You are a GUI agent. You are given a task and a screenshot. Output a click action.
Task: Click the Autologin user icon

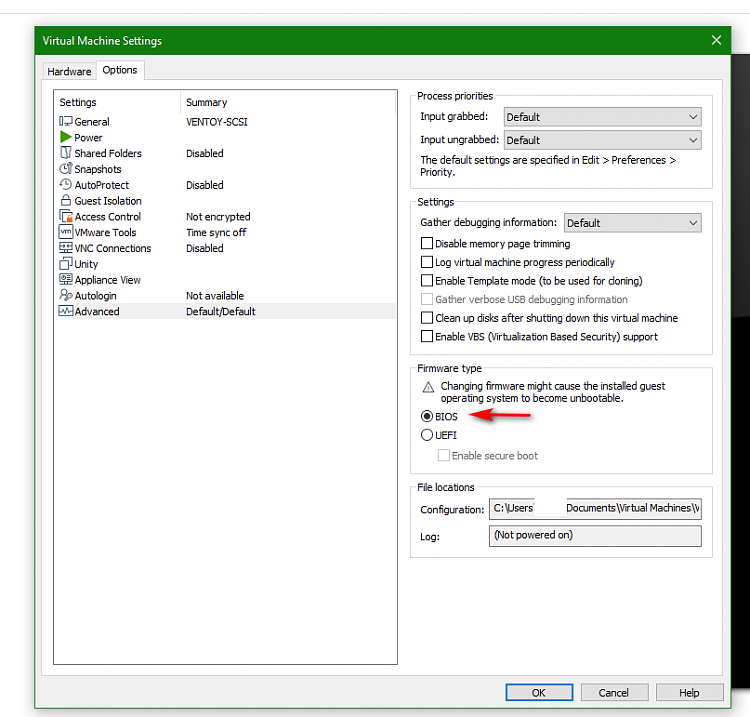pyautogui.click(x=66, y=295)
